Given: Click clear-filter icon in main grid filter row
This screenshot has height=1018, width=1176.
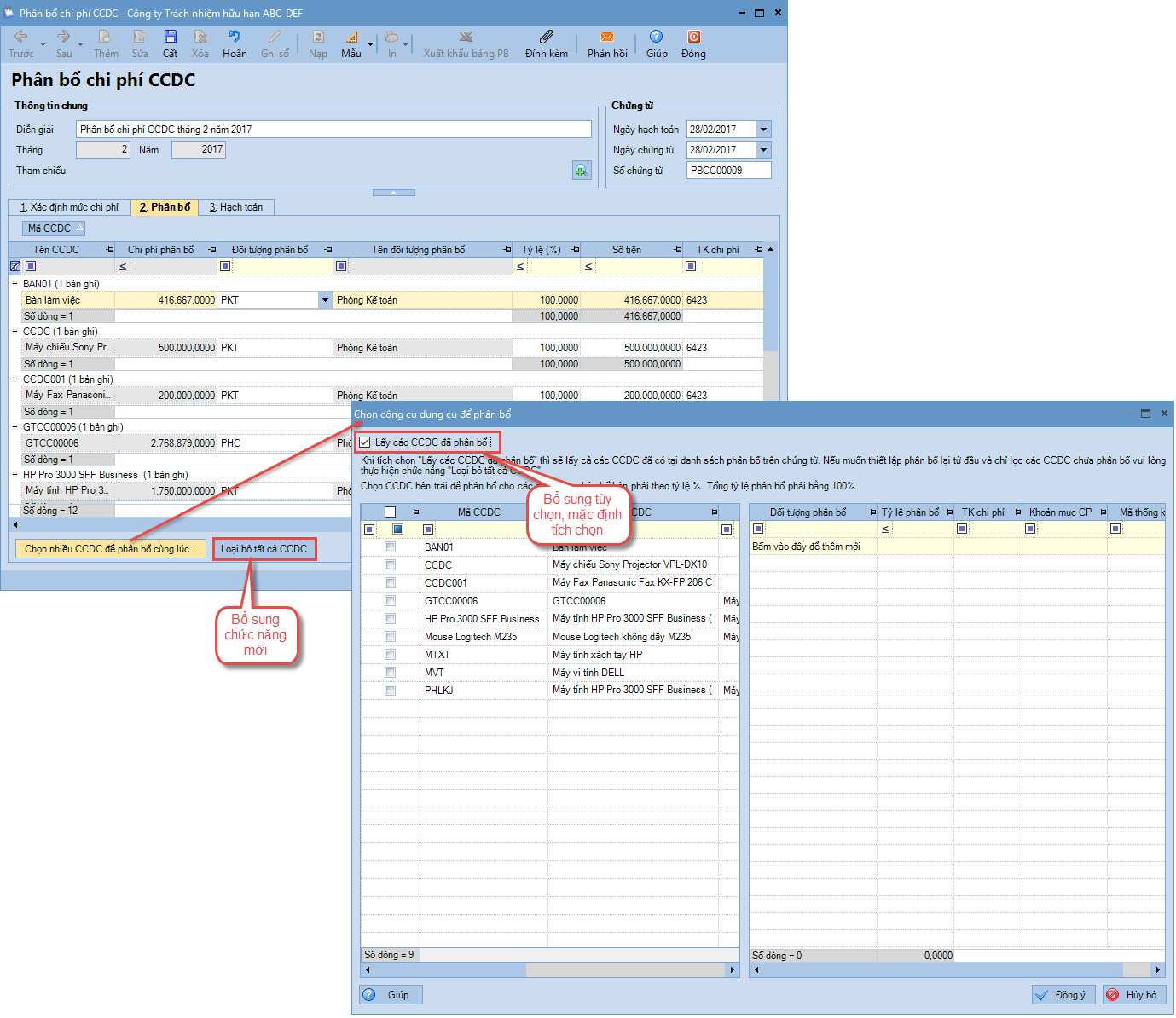Looking at the screenshot, I should pos(14,266).
